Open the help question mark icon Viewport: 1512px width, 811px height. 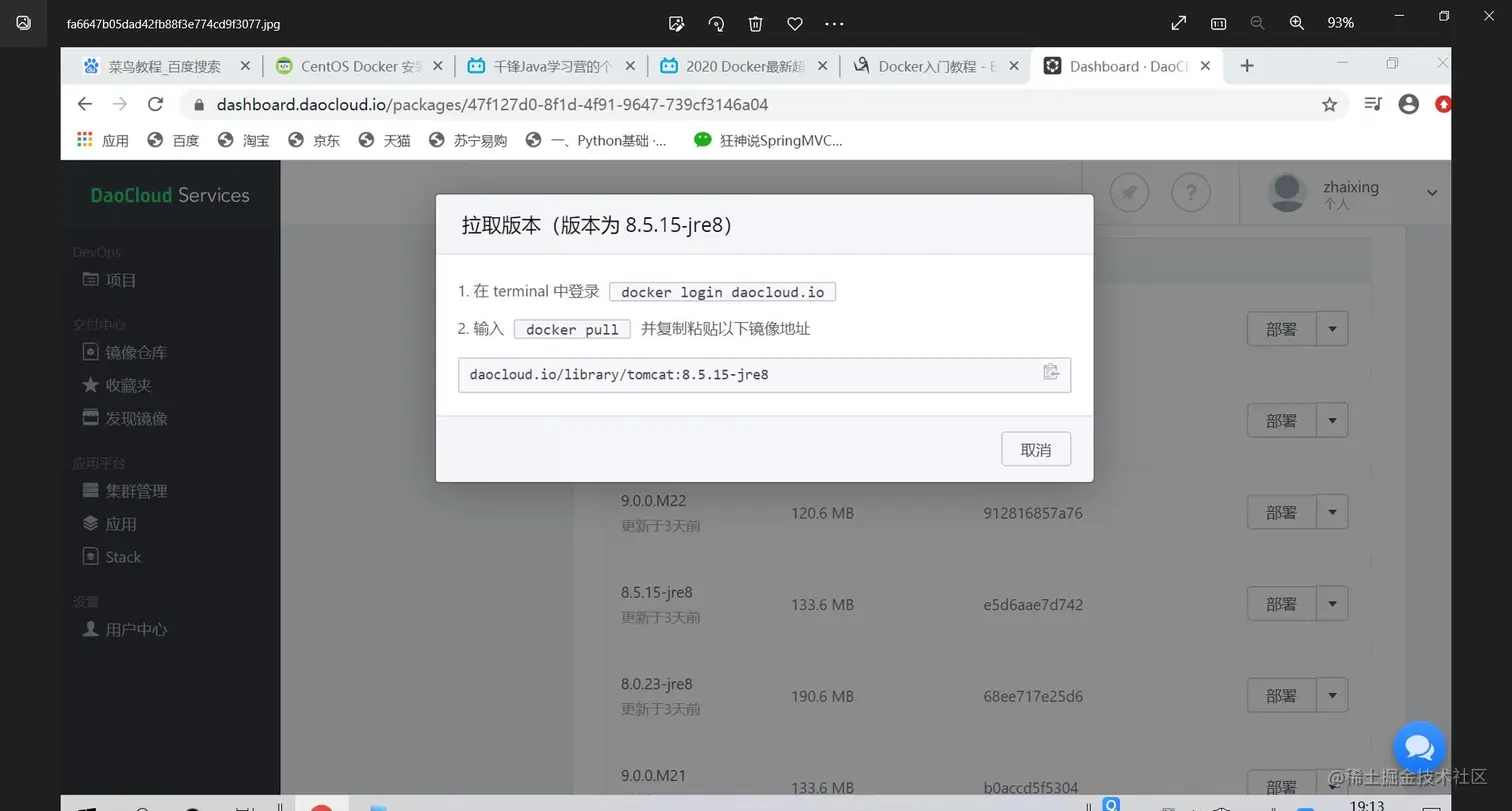(x=1191, y=192)
